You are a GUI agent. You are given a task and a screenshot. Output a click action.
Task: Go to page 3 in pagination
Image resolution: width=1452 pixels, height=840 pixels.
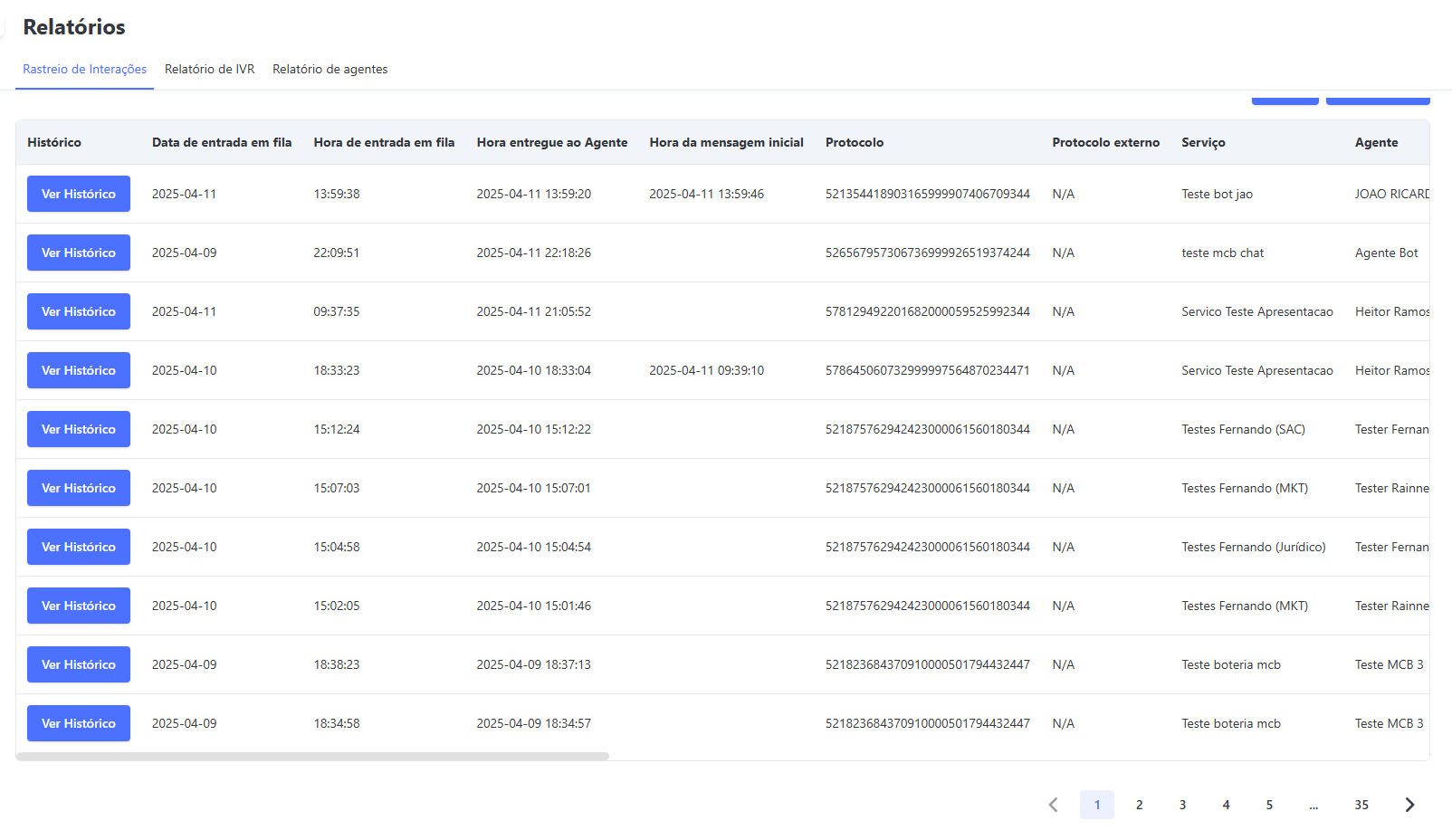click(1182, 805)
